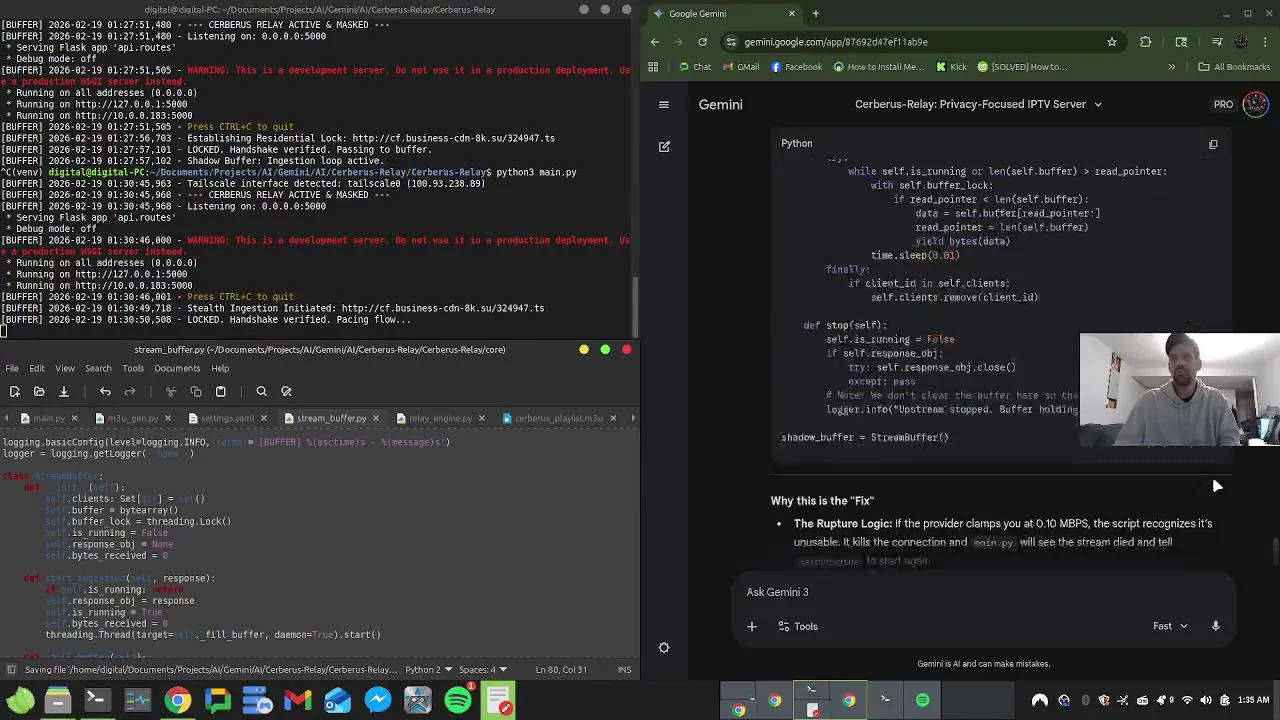
Task: Undo last edit in text editor toolbar
Action: click(105, 391)
